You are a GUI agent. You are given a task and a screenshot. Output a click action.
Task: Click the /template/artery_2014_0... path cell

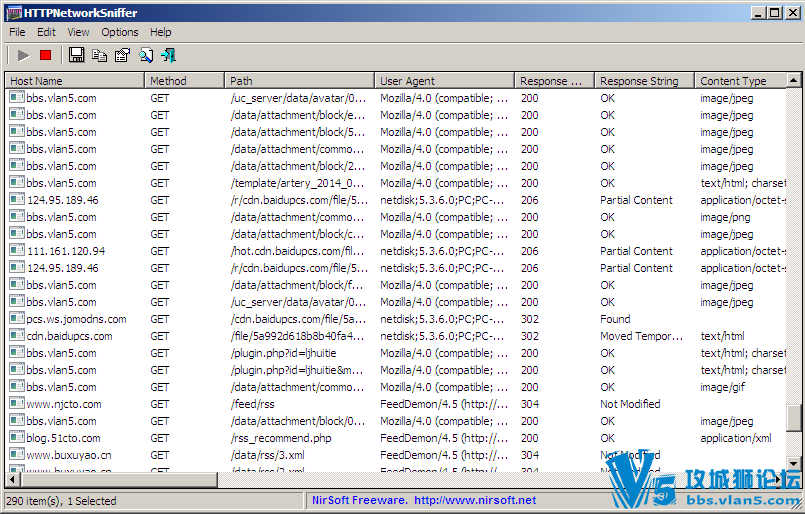(298, 183)
